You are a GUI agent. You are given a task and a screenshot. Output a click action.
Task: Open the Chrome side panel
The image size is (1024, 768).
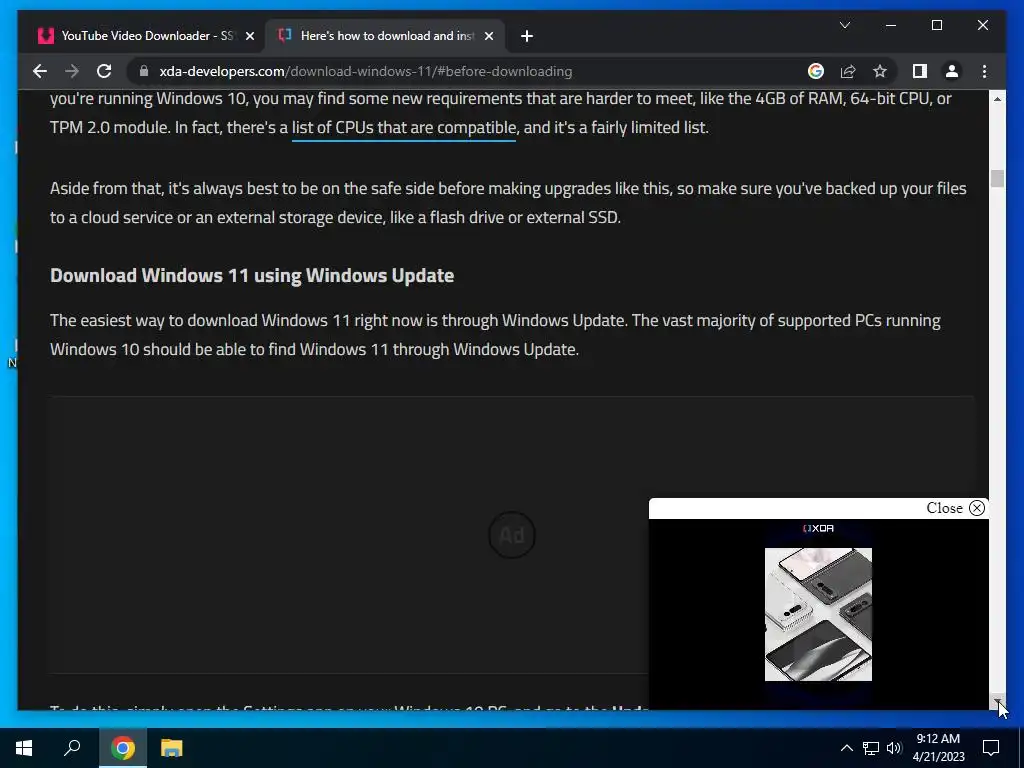(x=920, y=71)
